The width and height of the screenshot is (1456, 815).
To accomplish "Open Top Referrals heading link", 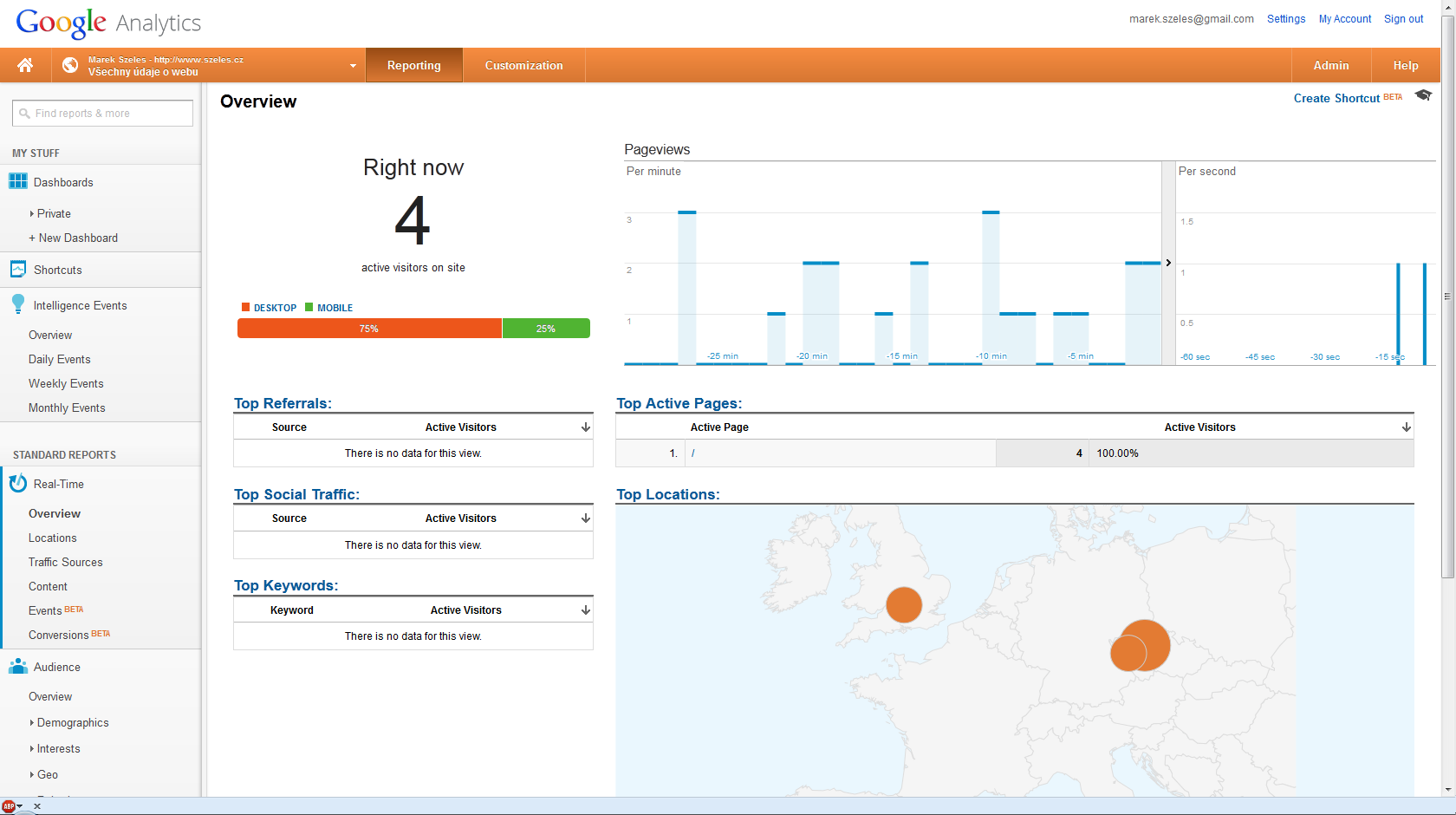I will point(283,403).
